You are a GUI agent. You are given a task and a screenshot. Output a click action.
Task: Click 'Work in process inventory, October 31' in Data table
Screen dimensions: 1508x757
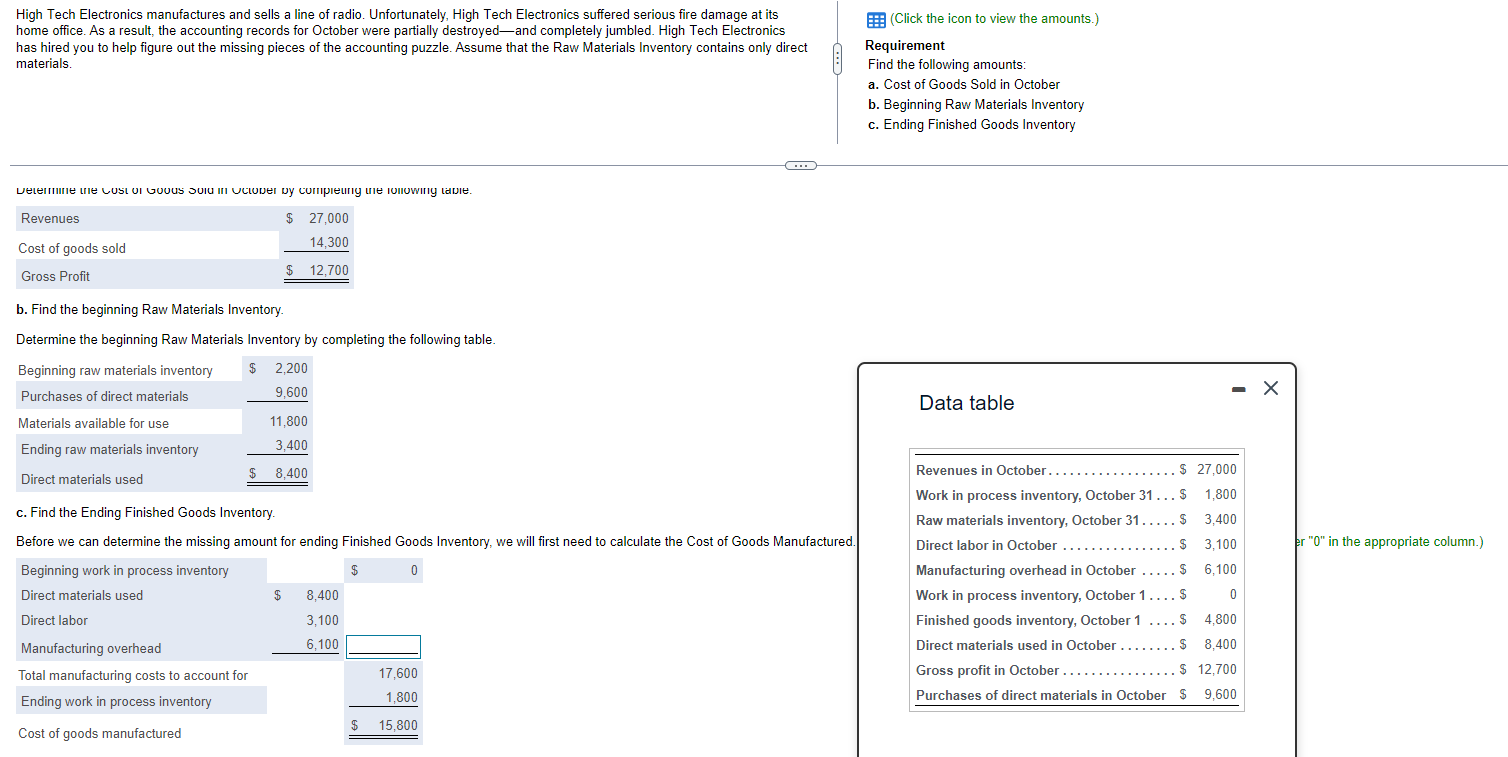(x=1035, y=495)
